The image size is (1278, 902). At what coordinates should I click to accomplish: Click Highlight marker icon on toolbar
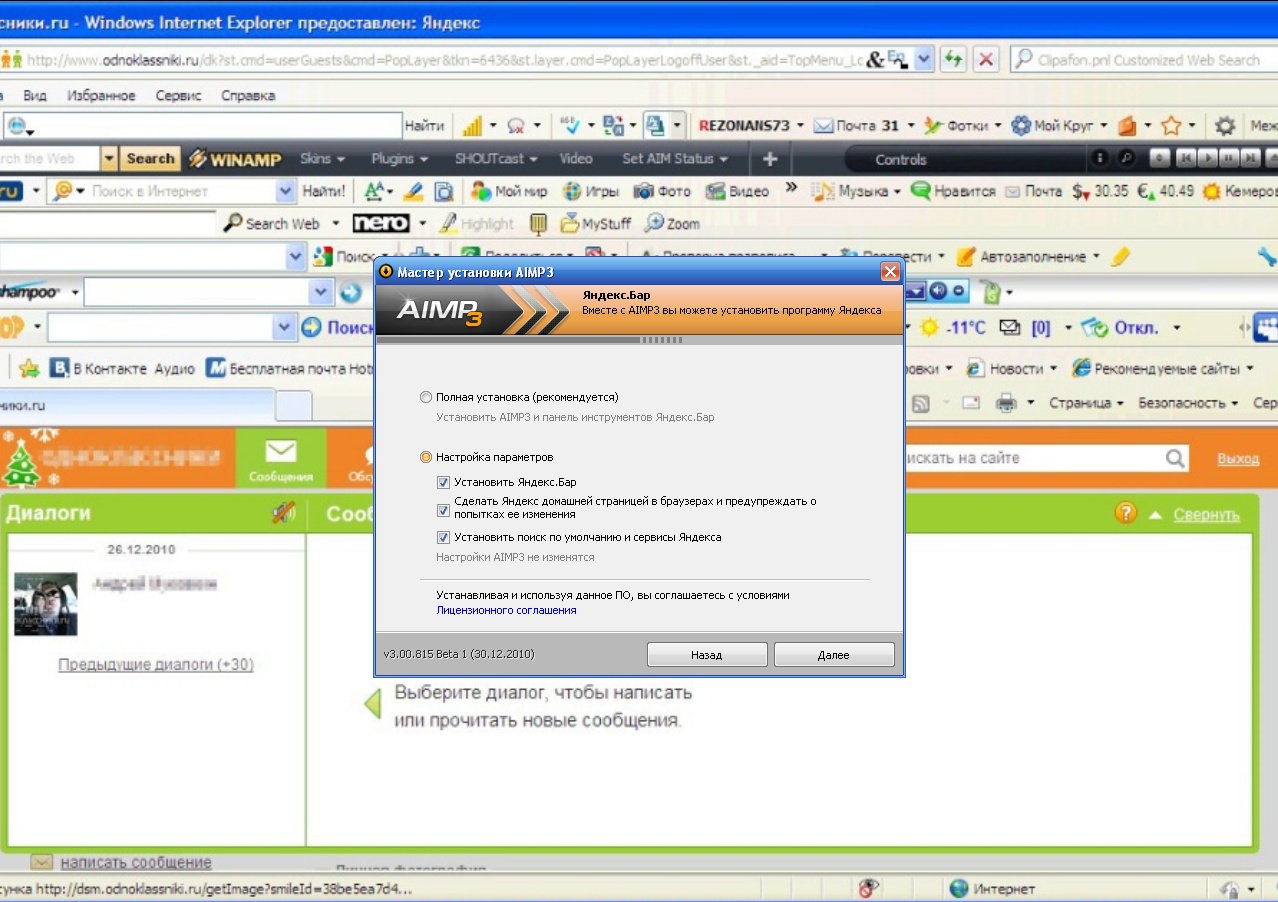point(477,224)
